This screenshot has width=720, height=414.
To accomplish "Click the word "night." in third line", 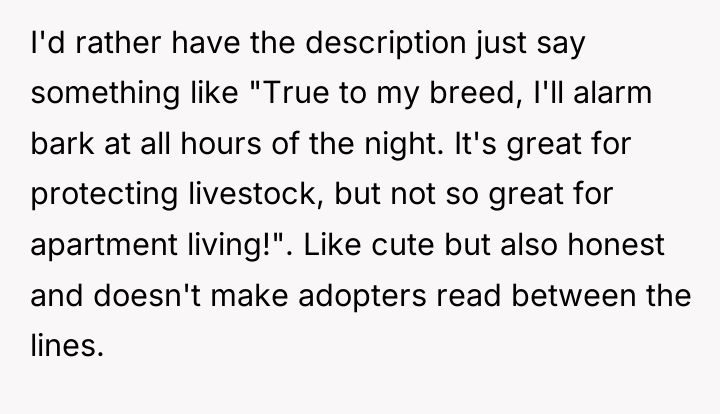I will point(404,145).
